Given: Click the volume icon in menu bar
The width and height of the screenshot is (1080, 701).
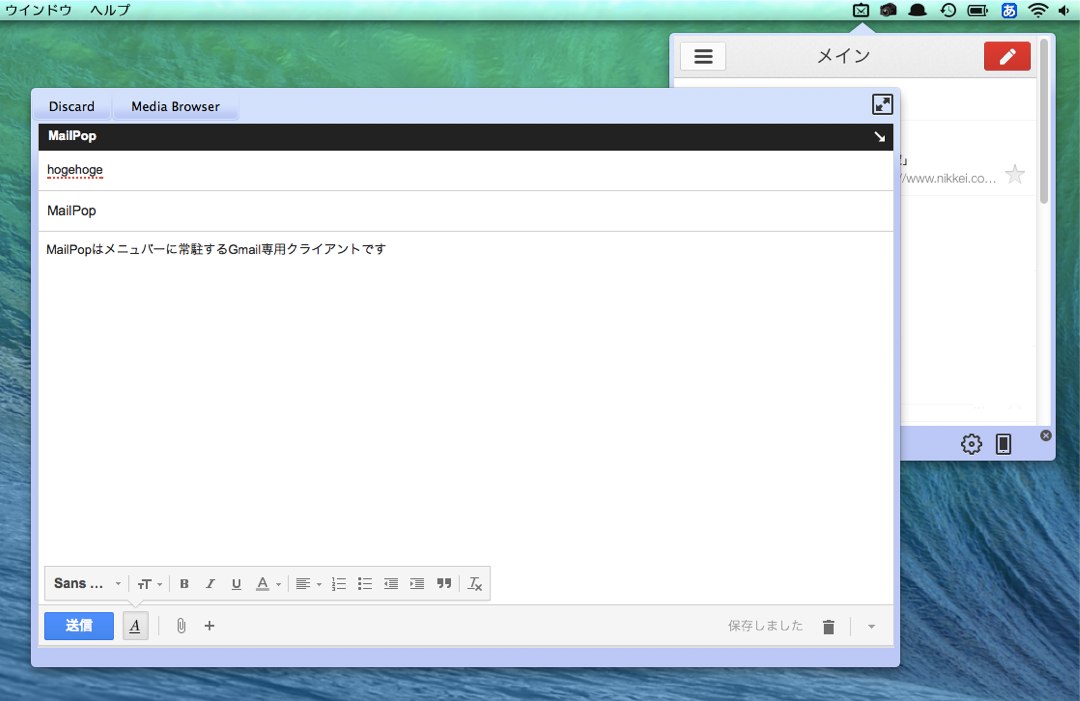Looking at the screenshot, I should [x=1063, y=10].
